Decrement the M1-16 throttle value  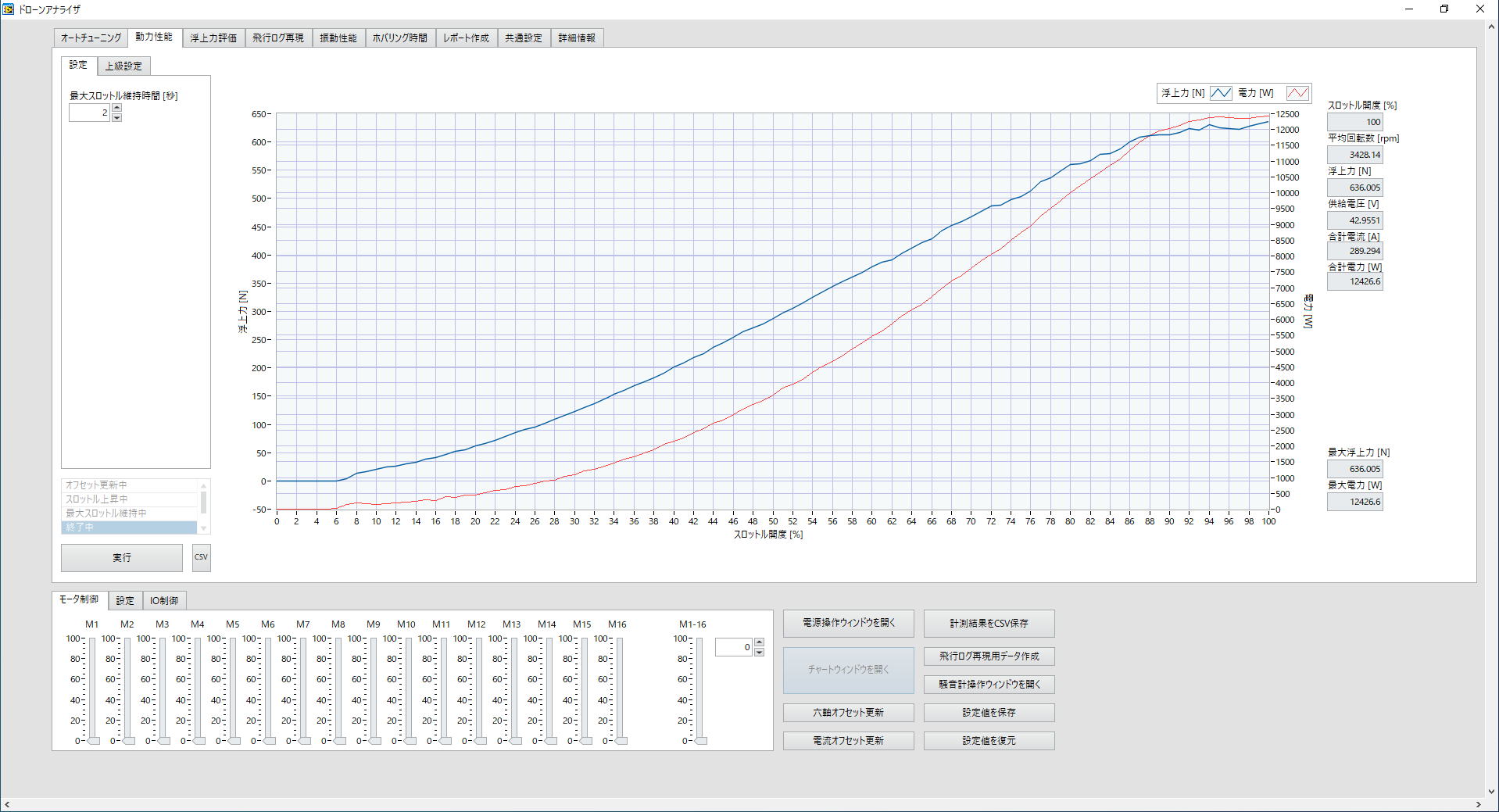pos(759,652)
